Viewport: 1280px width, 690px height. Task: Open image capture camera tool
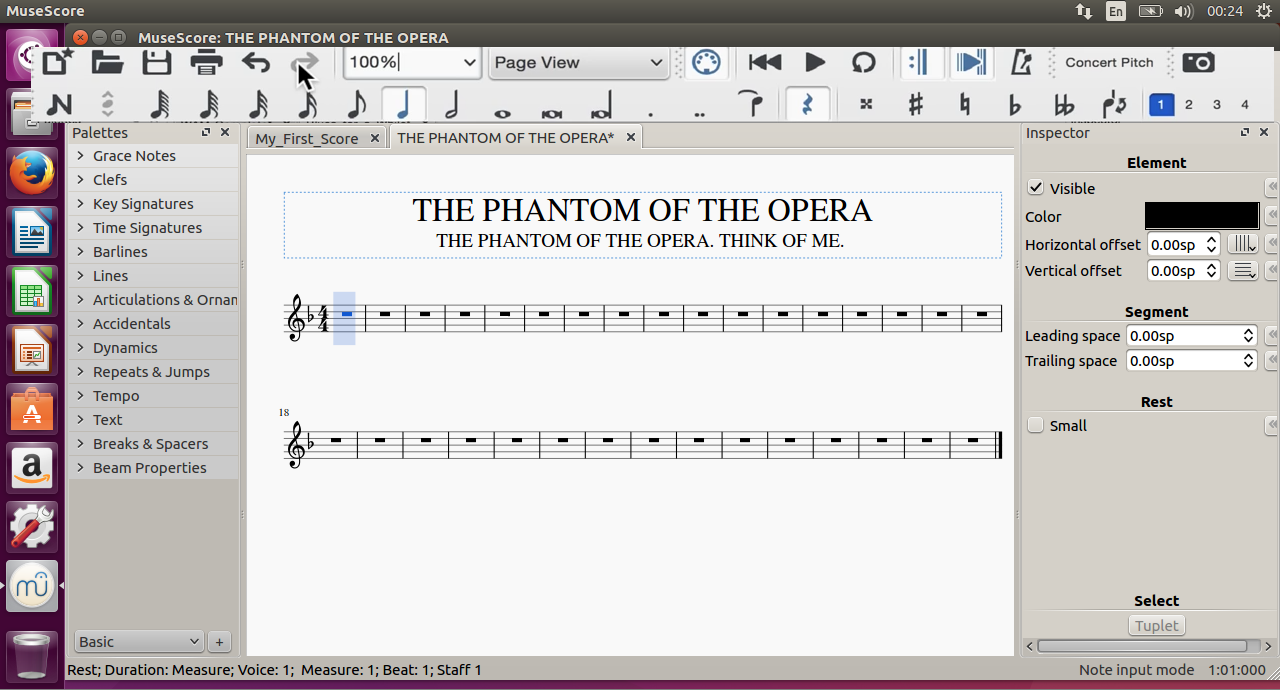point(1198,62)
